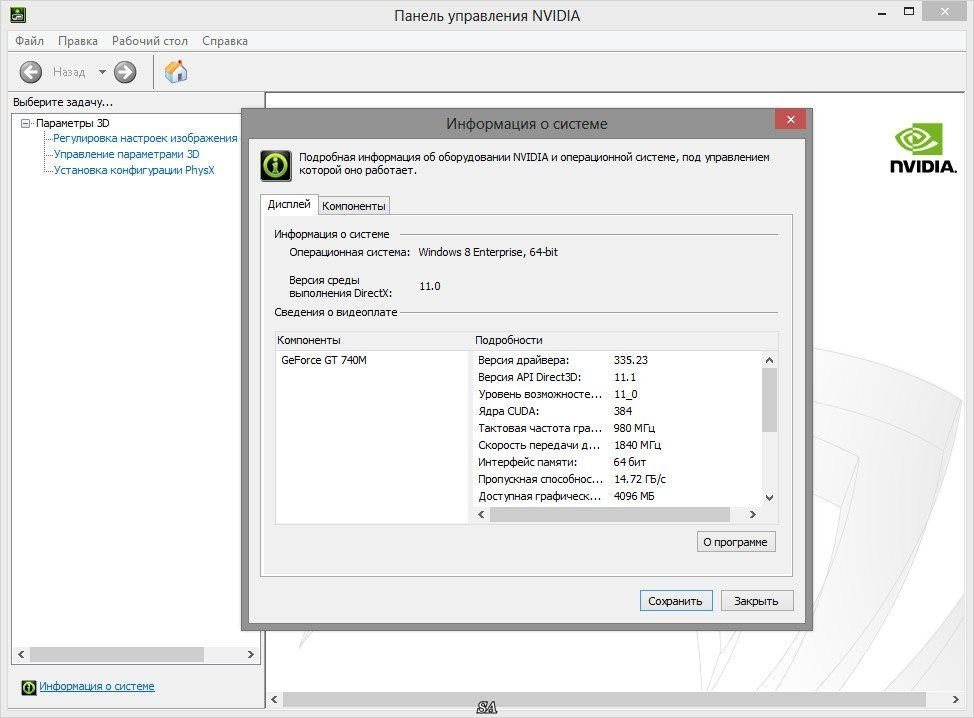Open the Home page house icon
The width and height of the screenshot is (974, 718).
click(x=176, y=71)
